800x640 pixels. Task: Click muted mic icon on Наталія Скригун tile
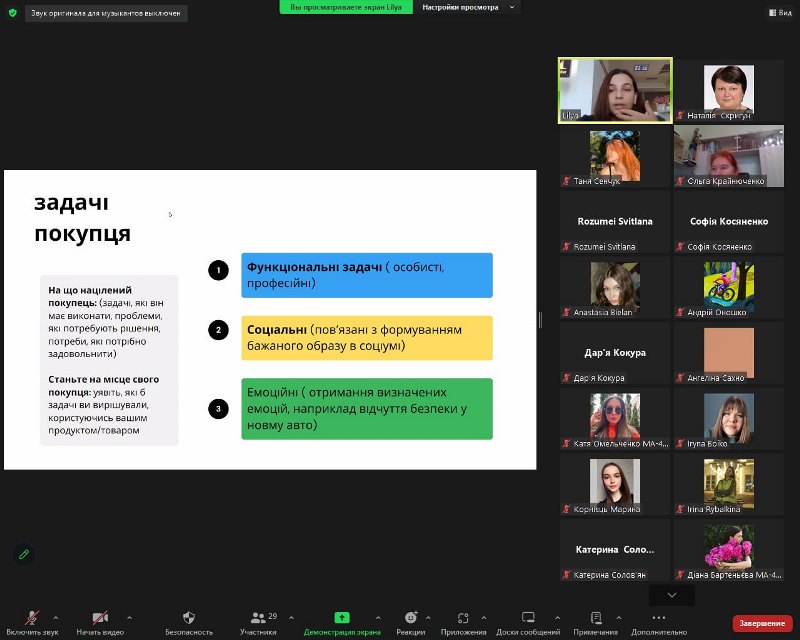pos(680,115)
